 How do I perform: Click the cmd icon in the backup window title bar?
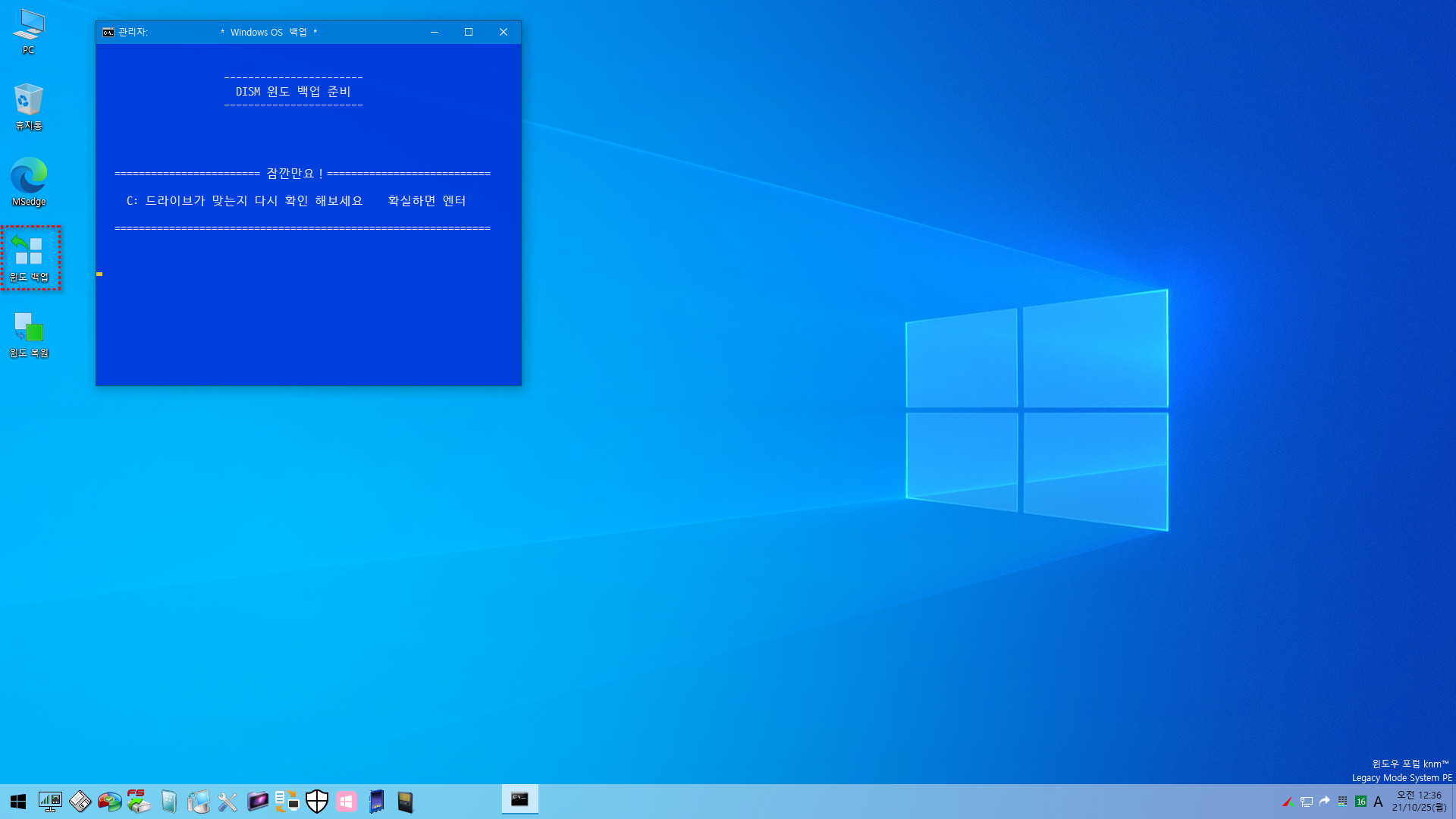coord(108,32)
